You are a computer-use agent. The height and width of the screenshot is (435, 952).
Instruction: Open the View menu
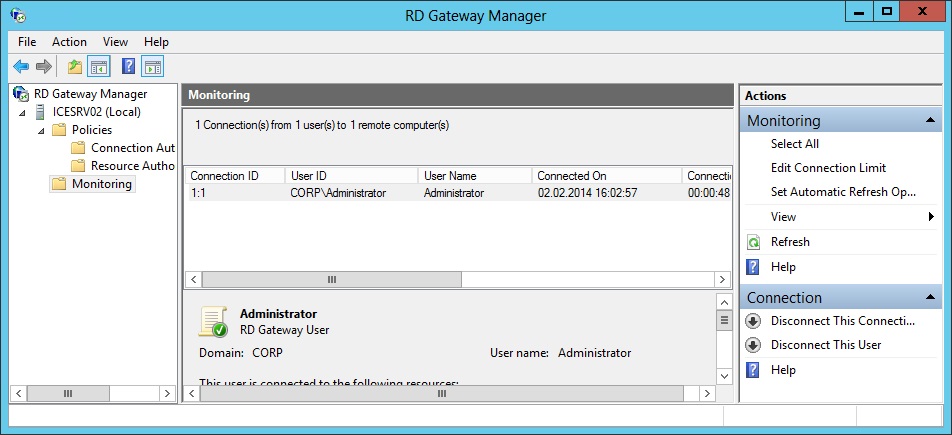(x=115, y=42)
